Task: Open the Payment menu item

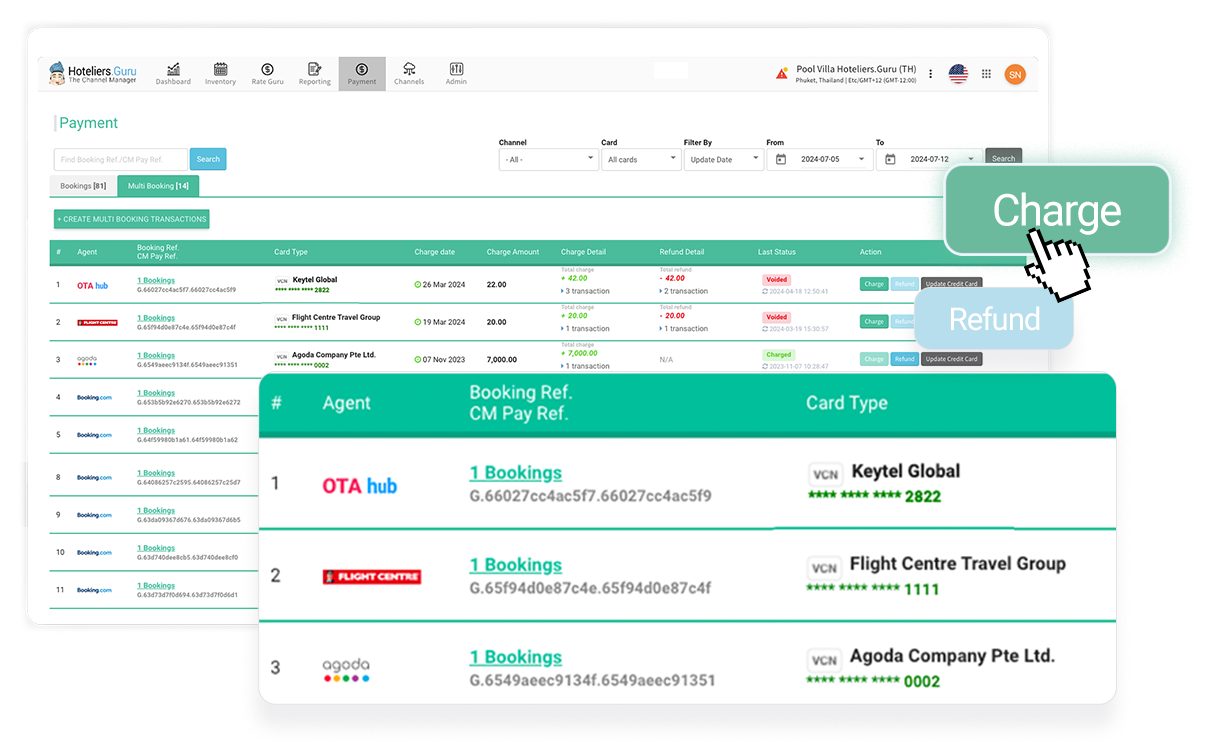Action: (x=362, y=73)
